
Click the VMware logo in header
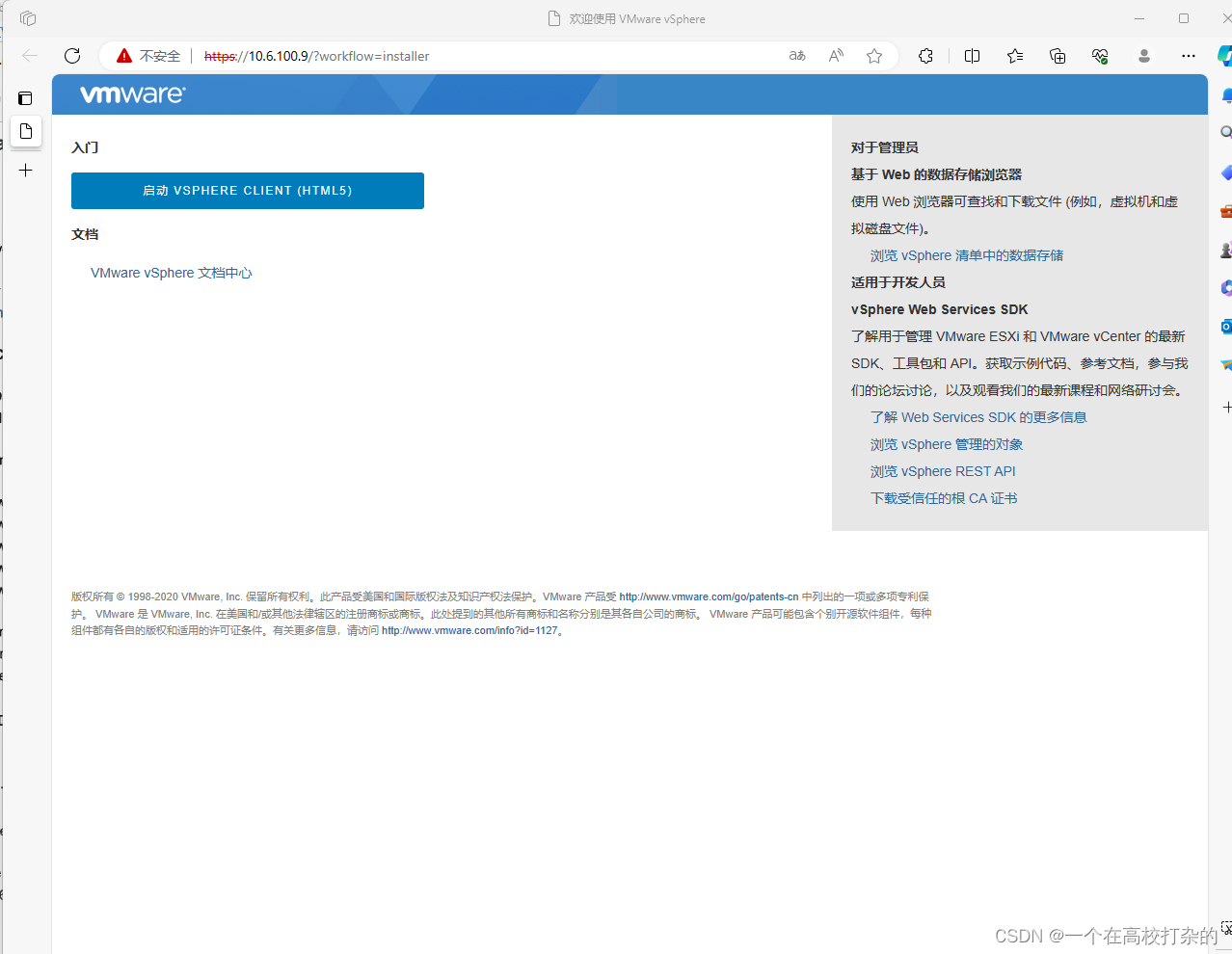133,94
